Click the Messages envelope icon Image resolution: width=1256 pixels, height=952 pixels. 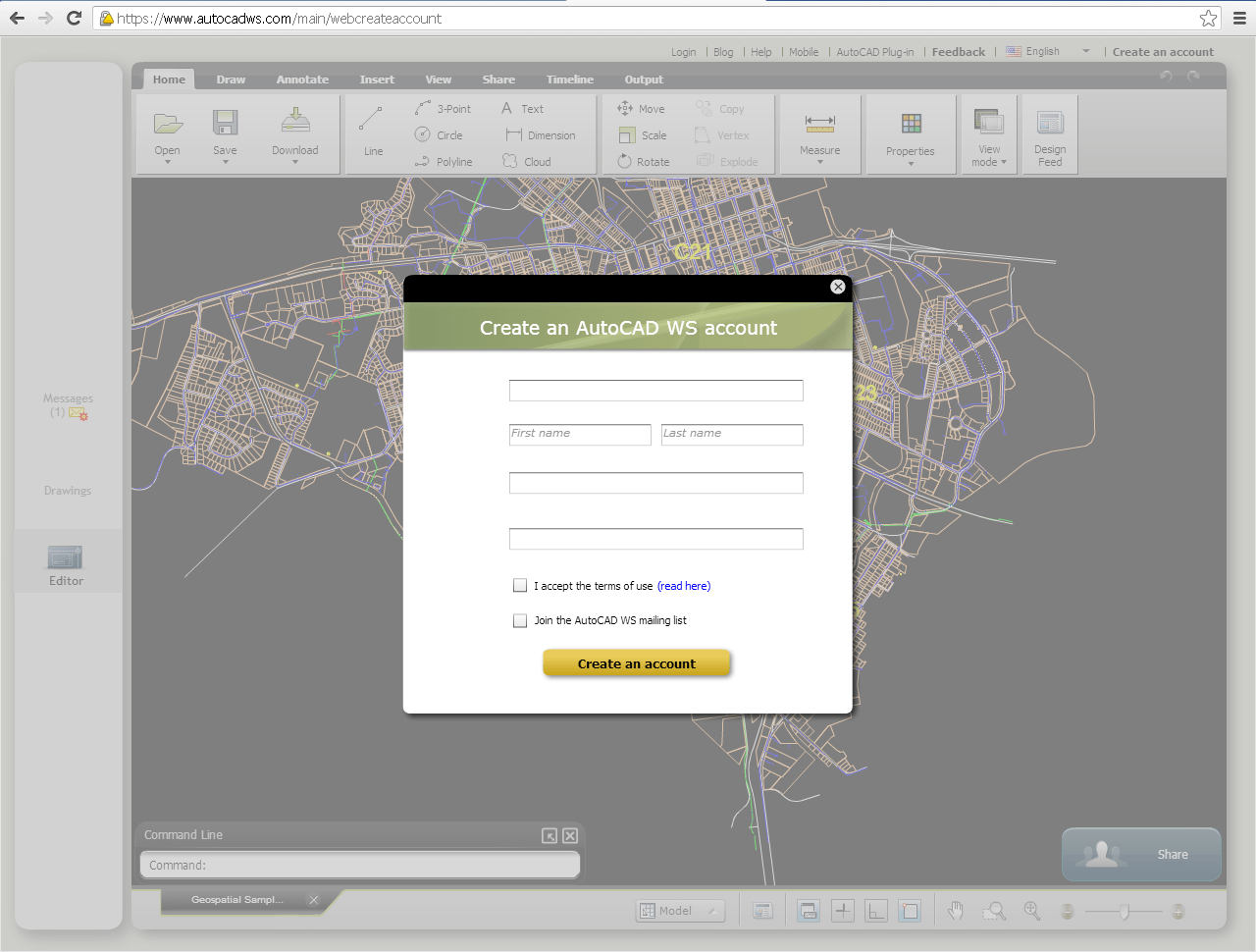(x=78, y=414)
